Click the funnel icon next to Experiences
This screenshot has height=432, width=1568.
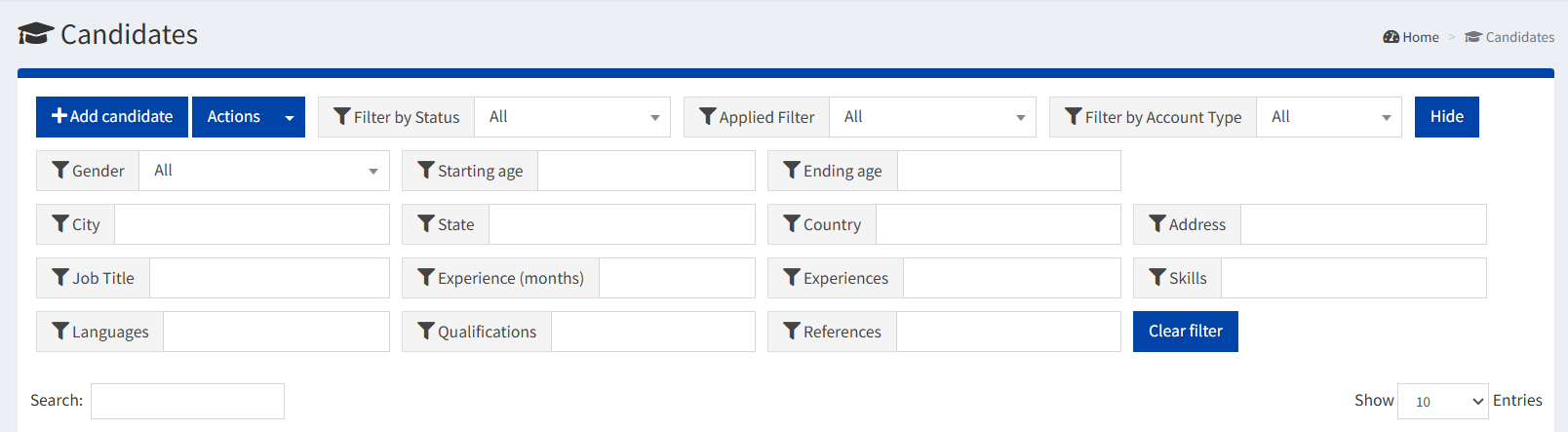[792, 277]
